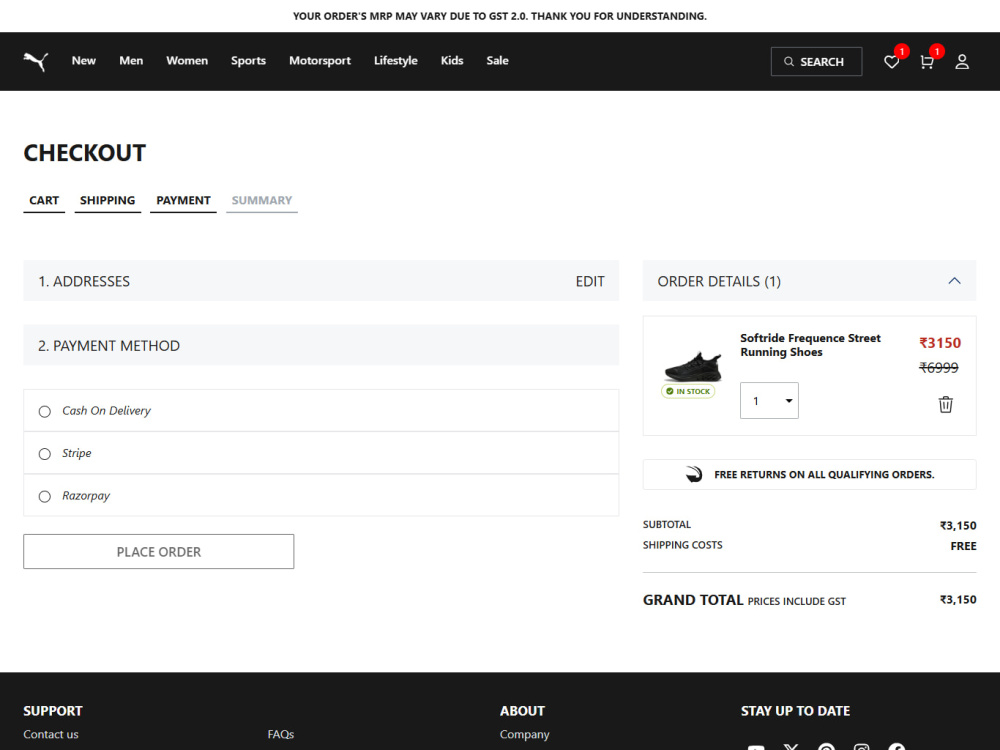Viewport: 1000px width, 750px height.
Task: Delete the Softride shoes with trash icon
Action: click(x=945, y=404)
